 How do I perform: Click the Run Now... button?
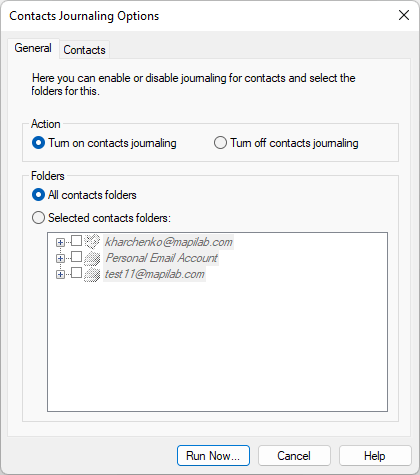point(213,456)
